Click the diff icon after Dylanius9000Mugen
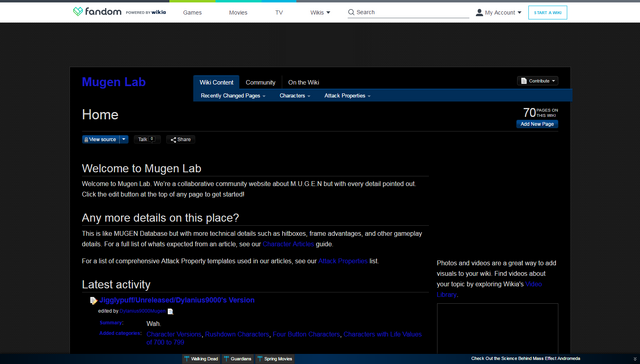This screenshot has width=640, height=364. (171, 311)
